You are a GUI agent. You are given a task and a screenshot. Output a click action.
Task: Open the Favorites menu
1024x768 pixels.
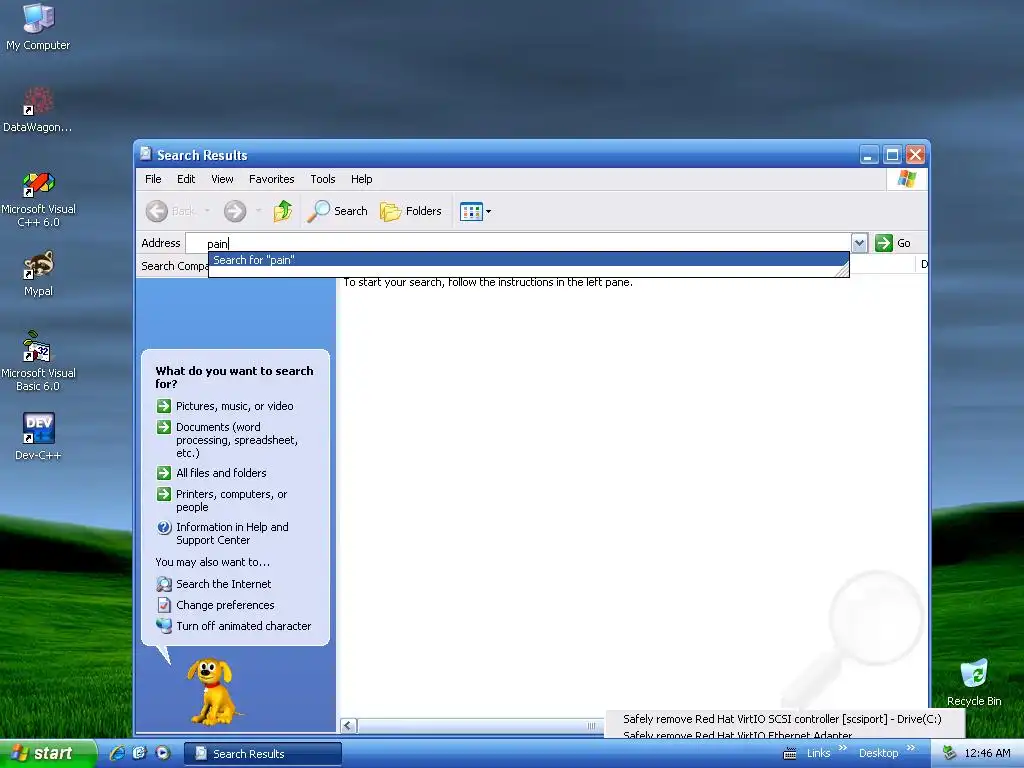click(272, 179)
